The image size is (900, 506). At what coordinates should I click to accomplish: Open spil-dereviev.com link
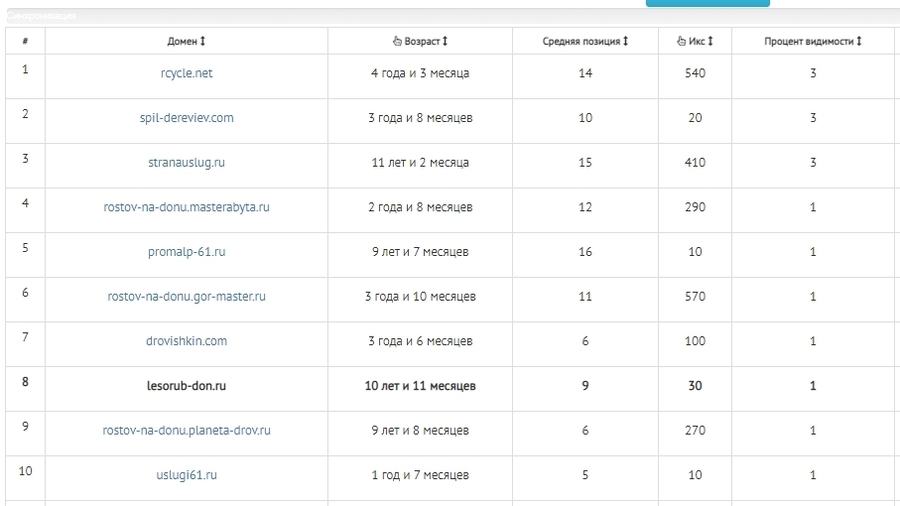coord(187,118)
